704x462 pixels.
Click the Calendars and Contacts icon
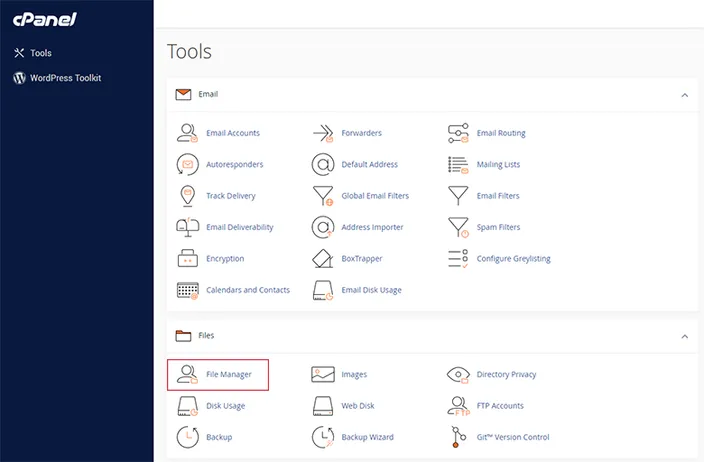[x=188, y=290]
